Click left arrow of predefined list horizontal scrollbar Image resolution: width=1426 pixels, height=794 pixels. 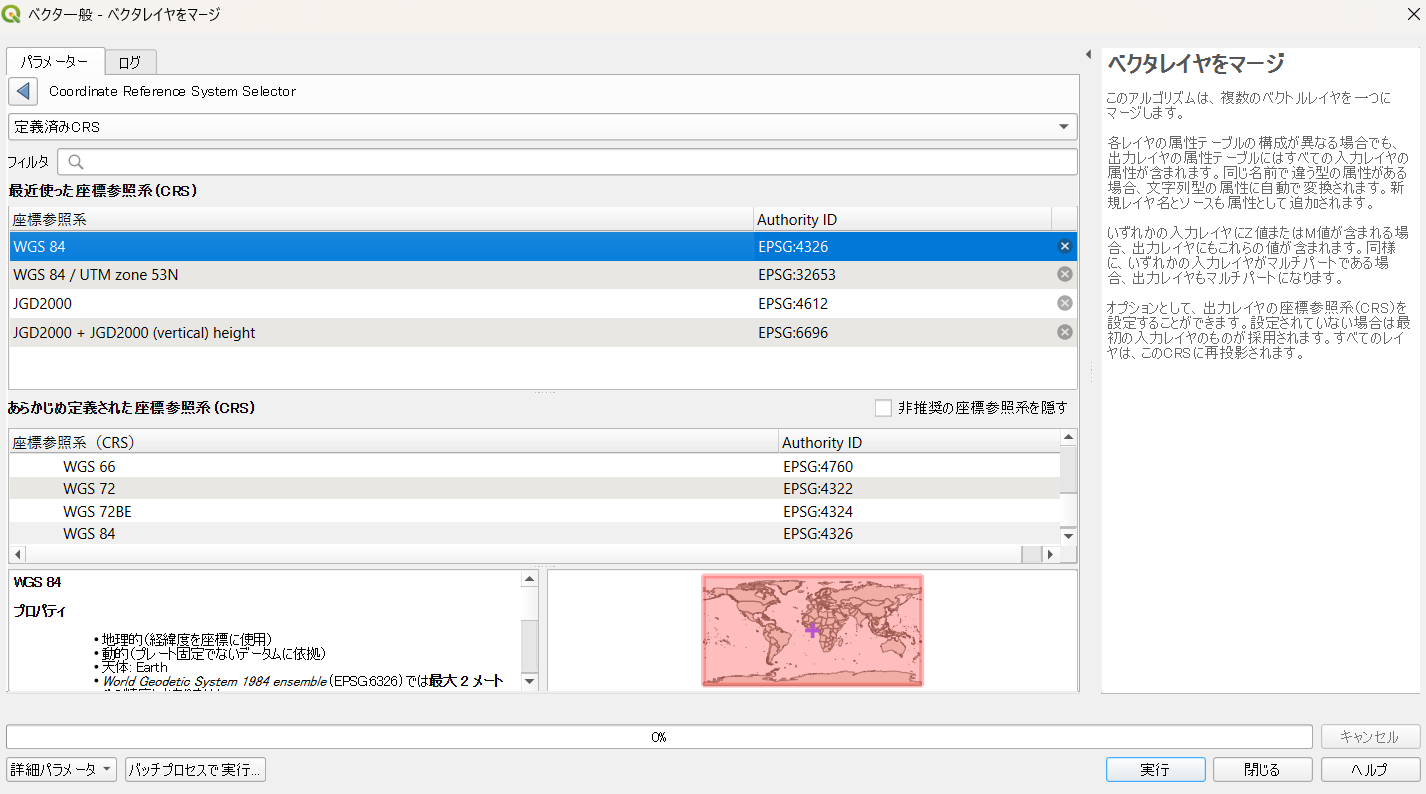pyautogui.click(x=17, y=554)
